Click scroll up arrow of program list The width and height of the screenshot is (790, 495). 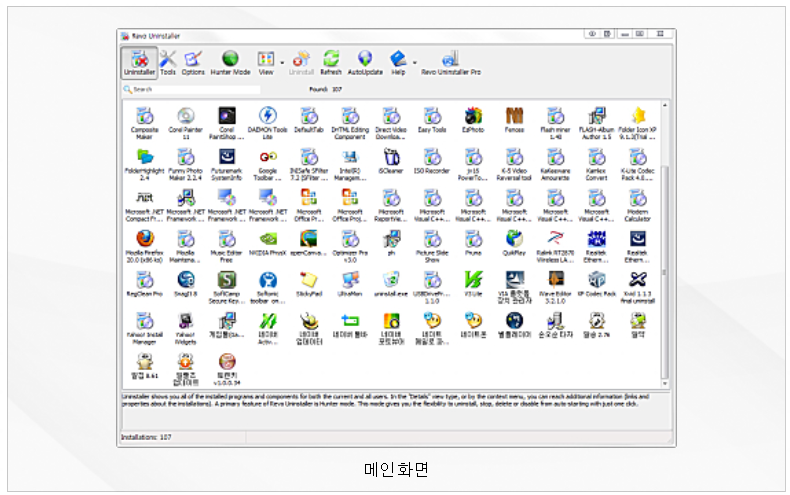tap(665, 105)
